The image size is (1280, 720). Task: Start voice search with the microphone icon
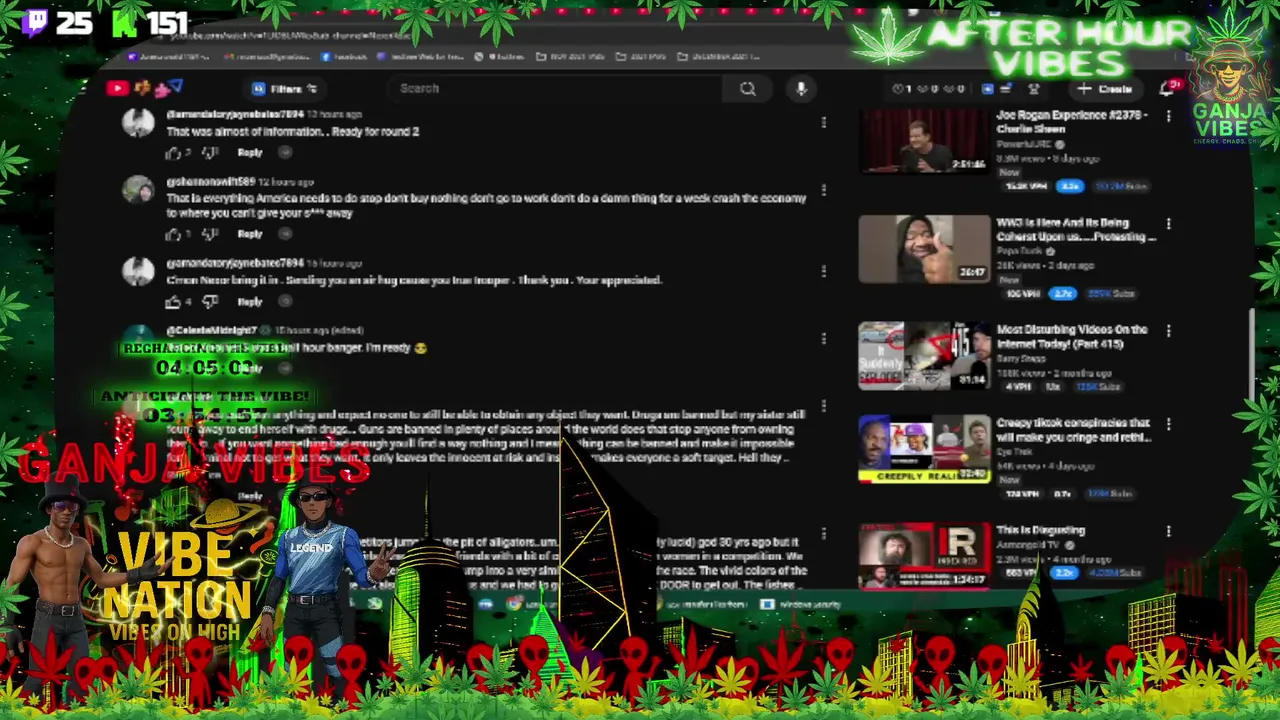click(801, 89)
